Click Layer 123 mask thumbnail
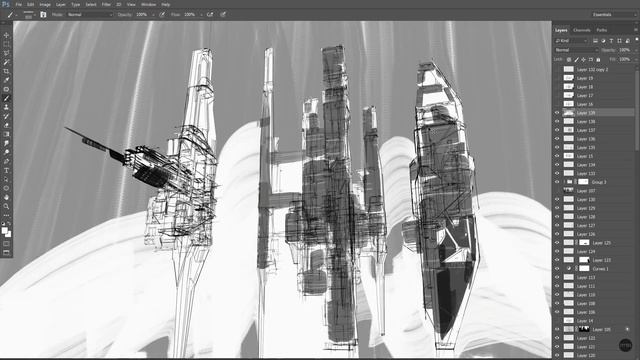This screenshot has height=360, width=640. (584, 260)
